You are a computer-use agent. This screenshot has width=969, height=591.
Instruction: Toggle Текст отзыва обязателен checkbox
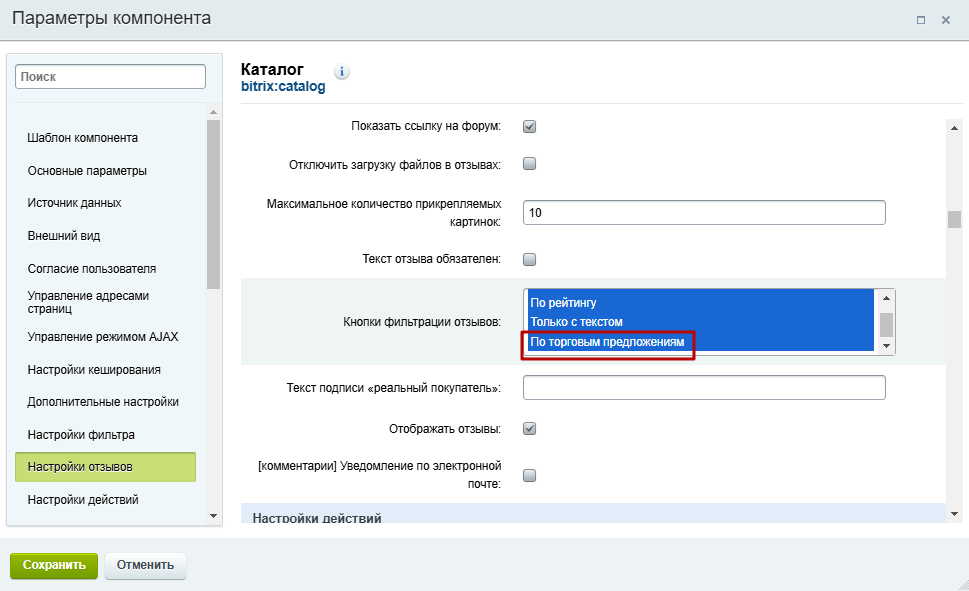pyautogui.click(x=530, y=259)
